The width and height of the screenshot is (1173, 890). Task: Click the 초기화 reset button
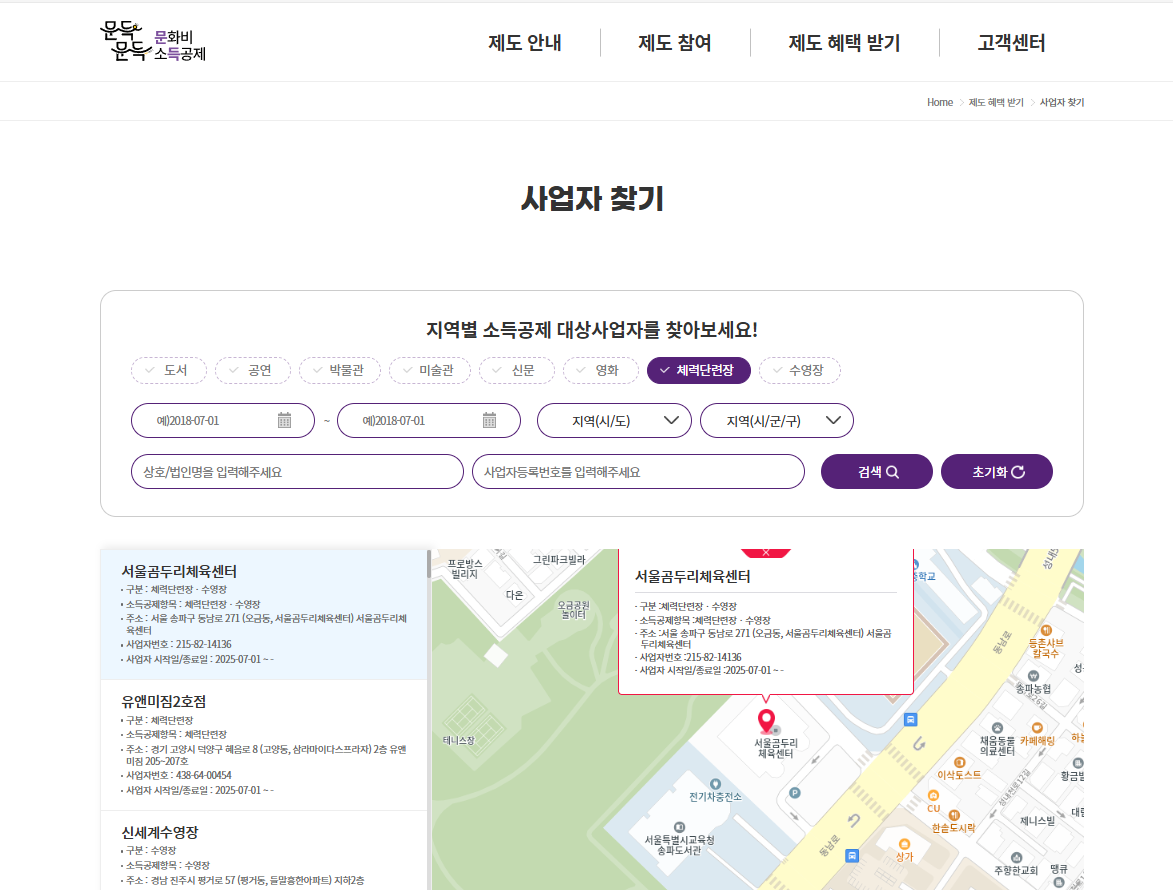996,472
